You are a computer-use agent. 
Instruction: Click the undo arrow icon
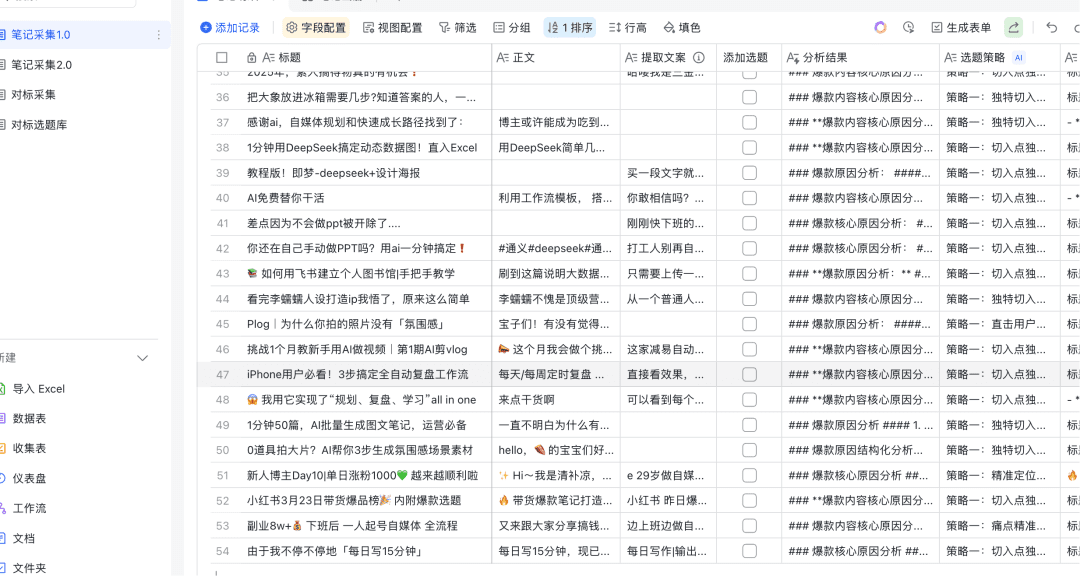tap(1051, 28)
